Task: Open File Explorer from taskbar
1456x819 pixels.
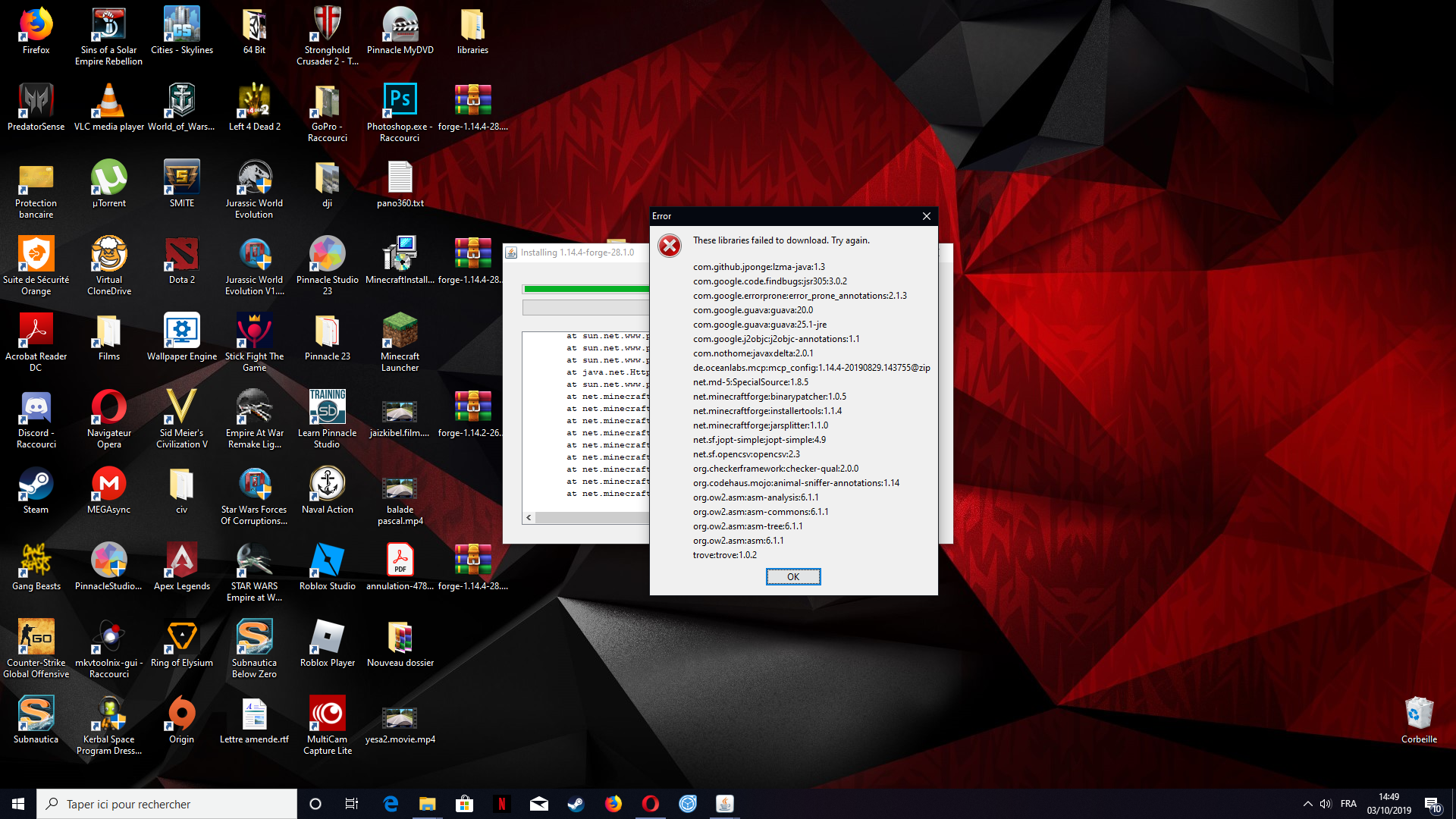Action: [x=427, y=804]
